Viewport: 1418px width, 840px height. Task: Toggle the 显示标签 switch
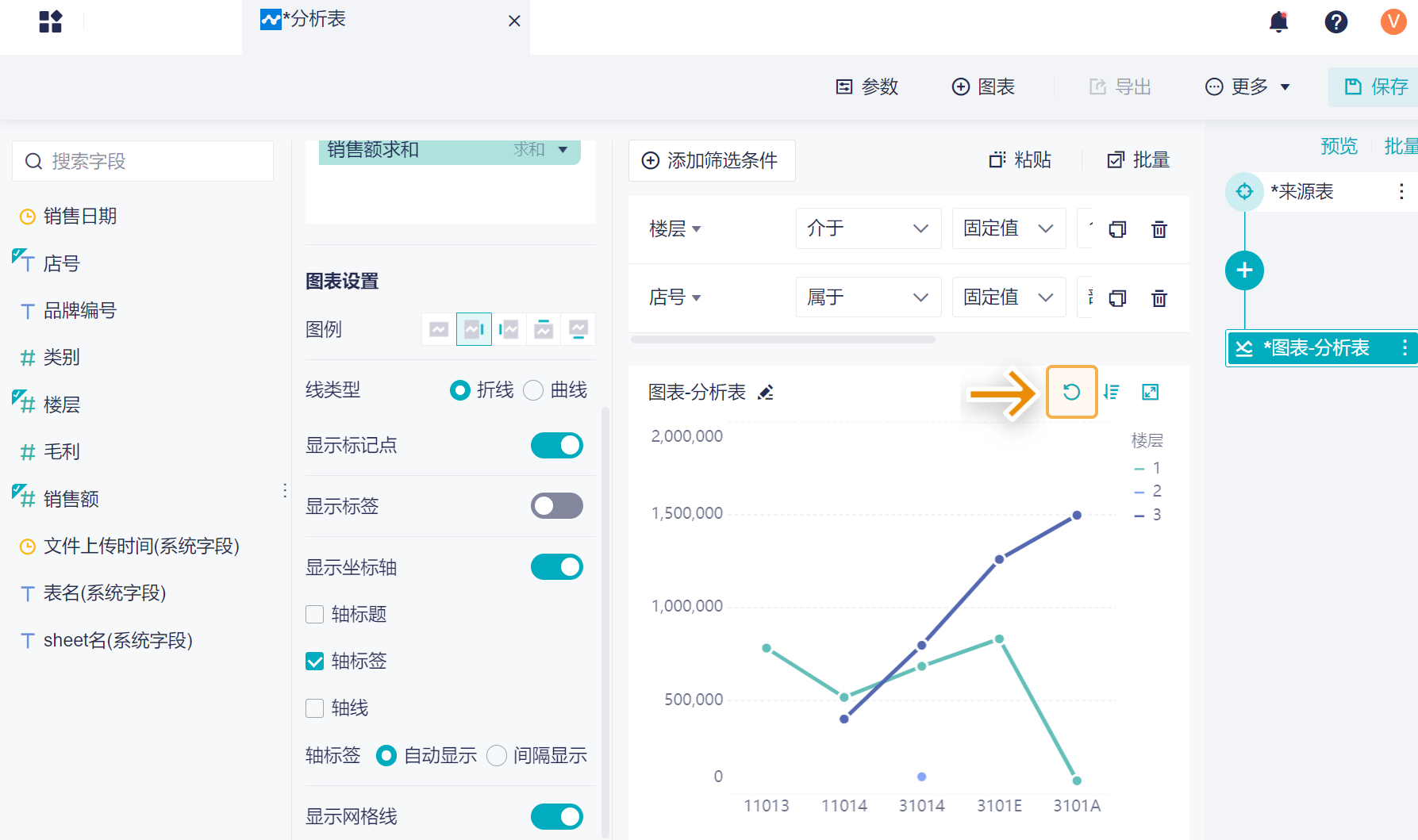pyautogui.click(x=557, y=506)
